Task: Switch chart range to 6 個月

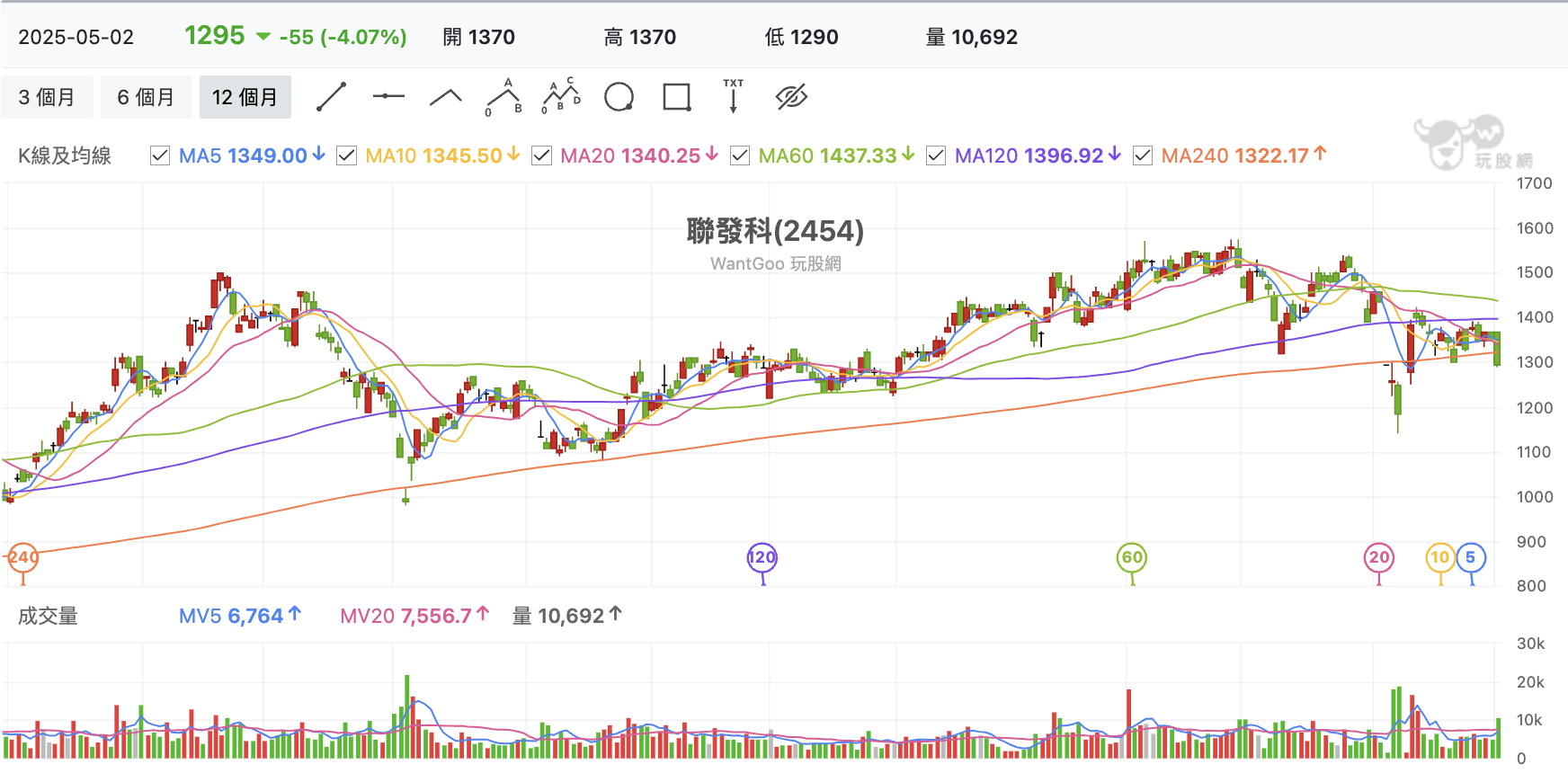Action: 146,97
